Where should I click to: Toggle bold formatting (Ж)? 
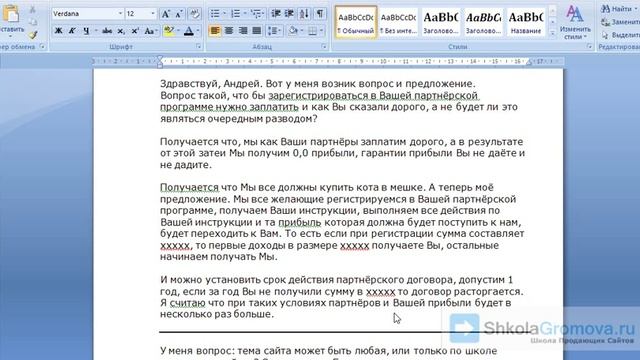tap(58, 31)
